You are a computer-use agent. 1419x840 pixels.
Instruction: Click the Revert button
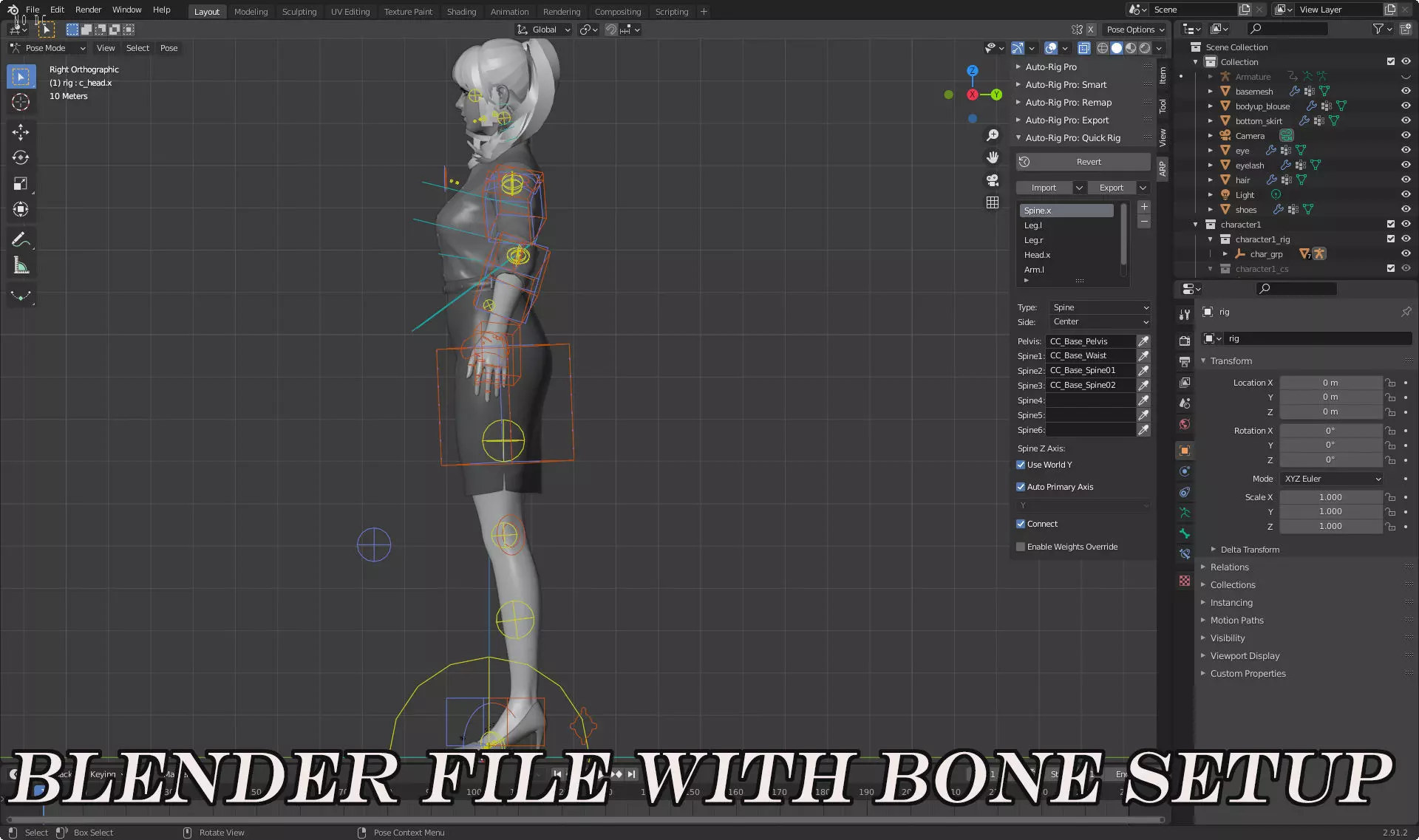pyautogui.click(x=1083, y=162)
